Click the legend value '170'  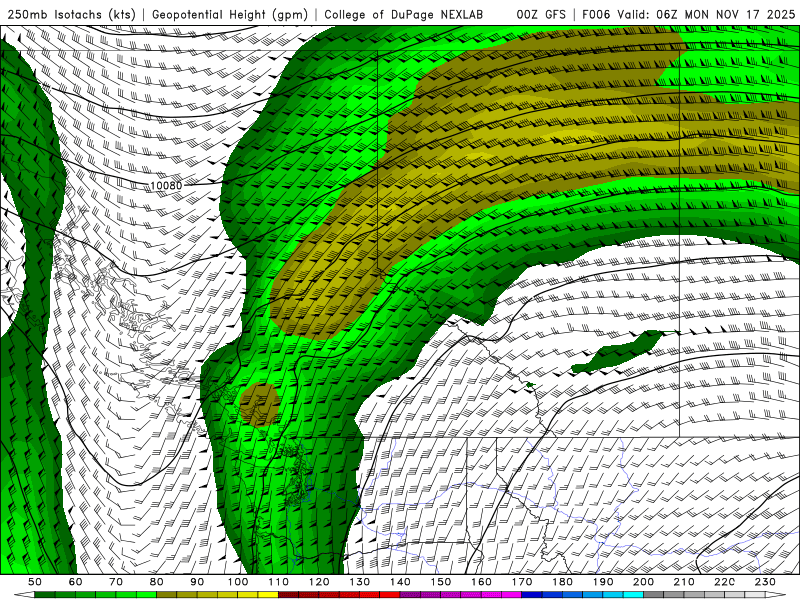(x=522, y=582)
